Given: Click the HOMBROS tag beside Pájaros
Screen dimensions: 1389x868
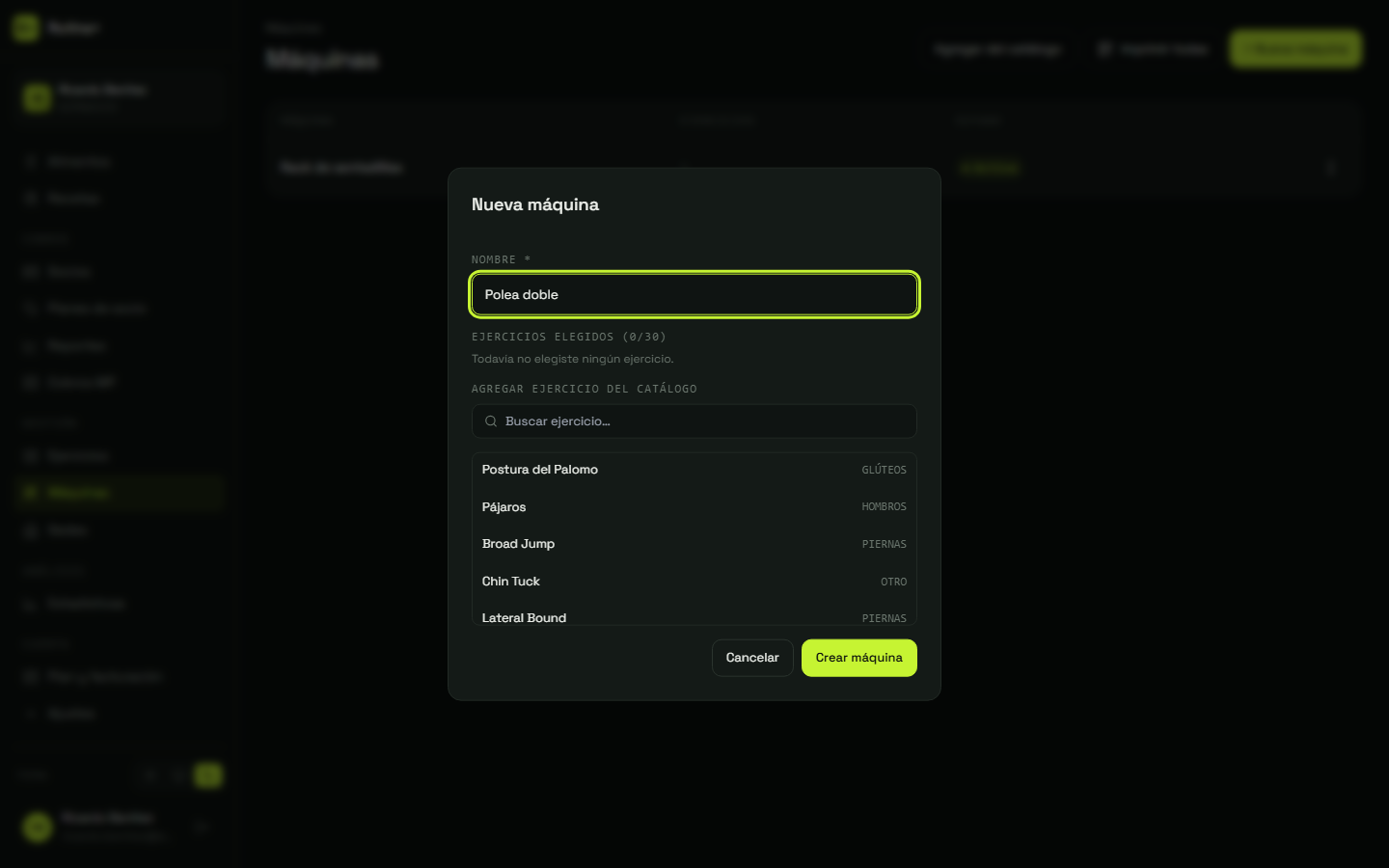Looking at the screenshot, I should (x=884, y=507).
